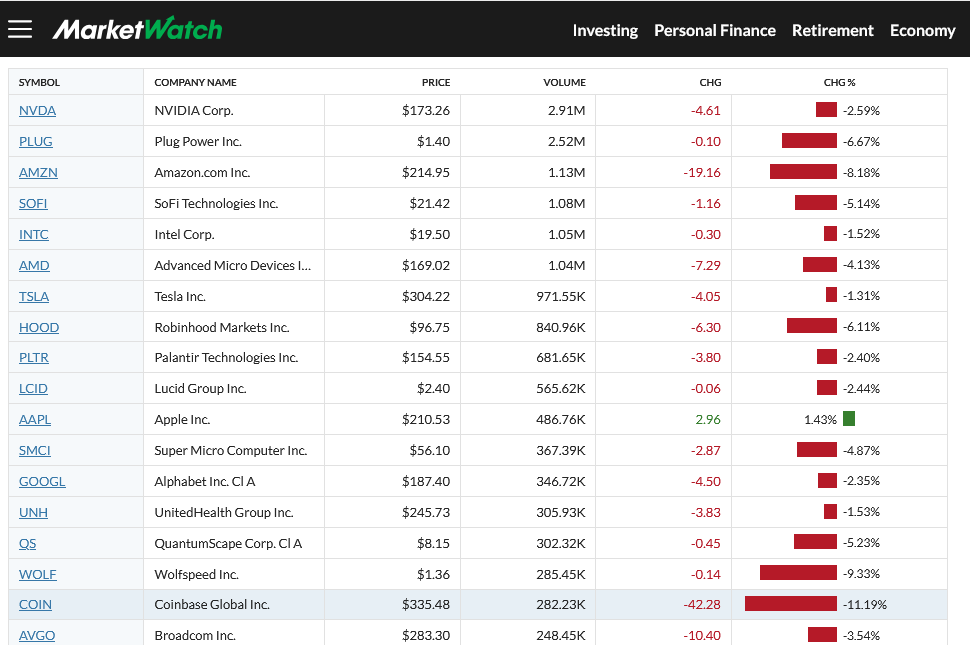Open the AMZN ticker link
Image resolution: width=970 pixels, height=645 pixels.
(x=38, y=173)
